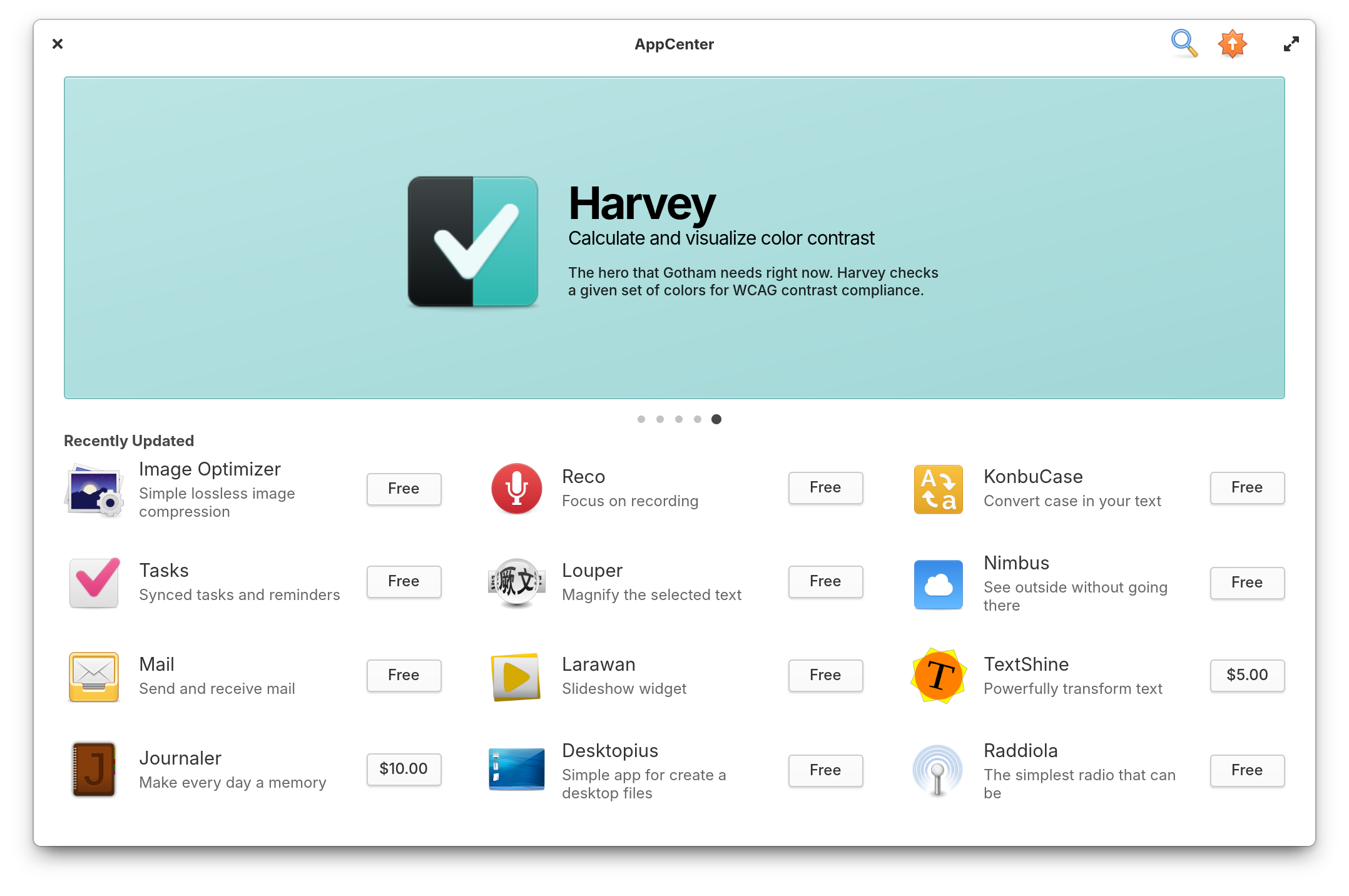Viewport: 1349px width, 896px height.
Task: Click the Raddiola radio app icon
Action: 937,770
